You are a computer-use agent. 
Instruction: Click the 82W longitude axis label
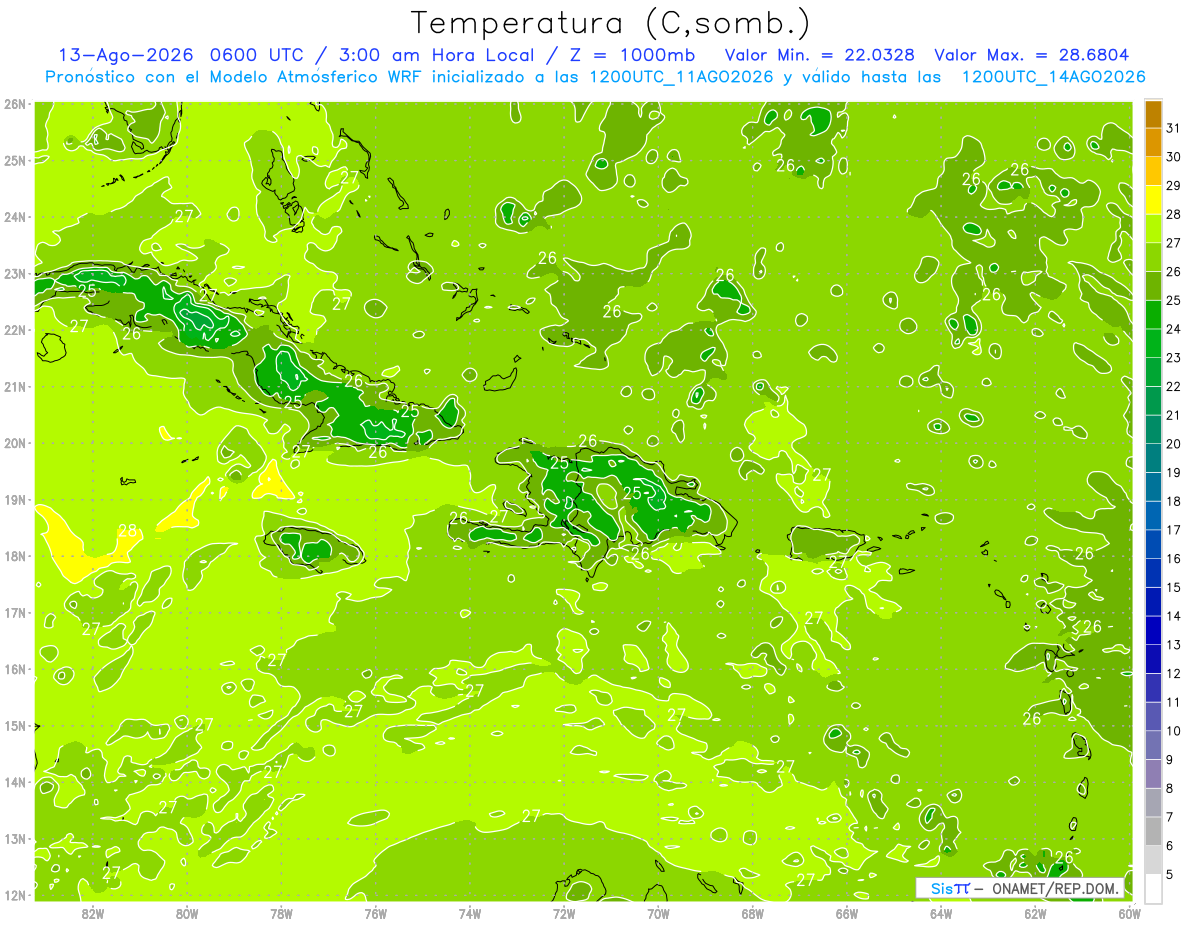click(92, 912)
